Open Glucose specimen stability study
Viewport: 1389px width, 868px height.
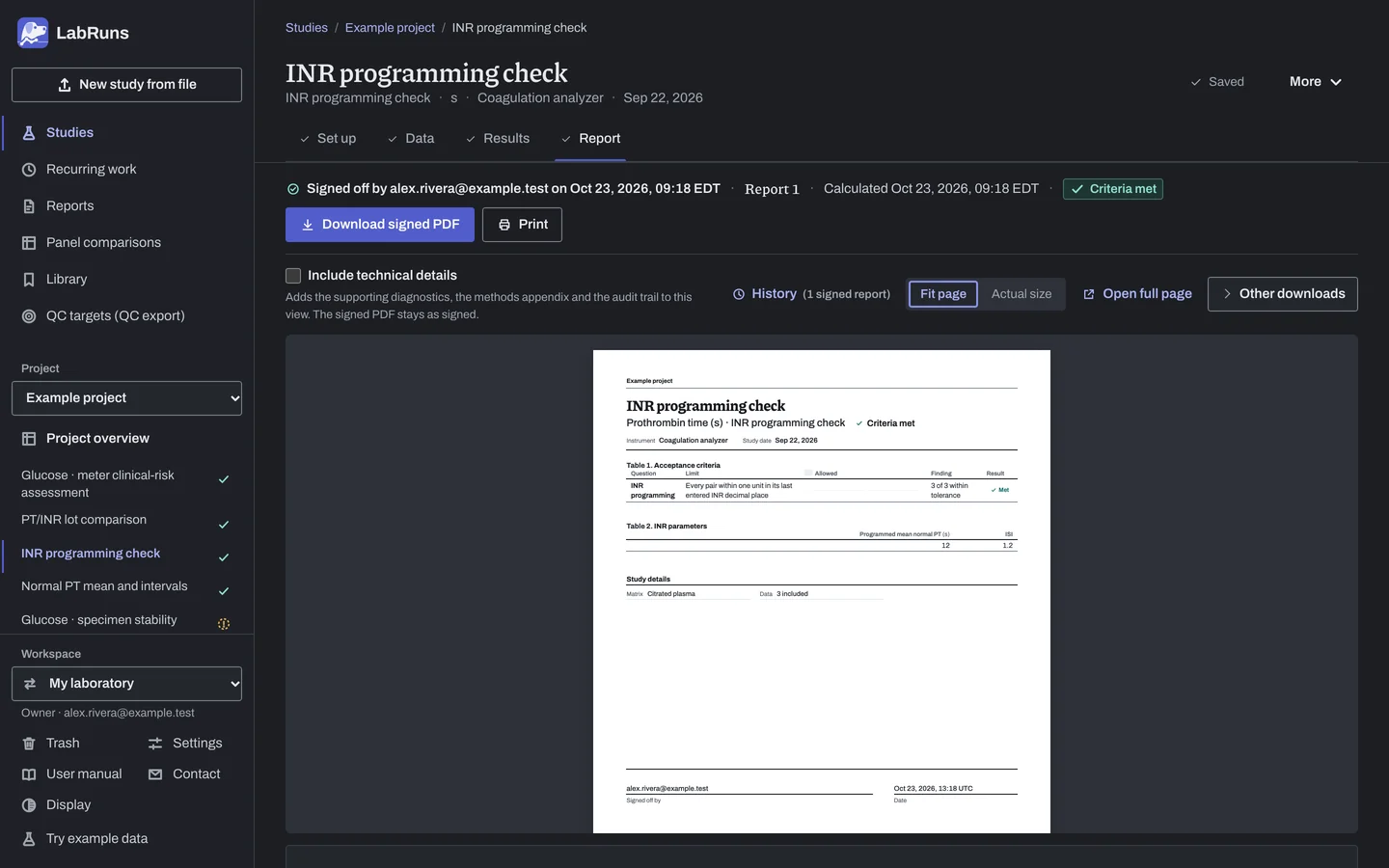tap(126, 620)
